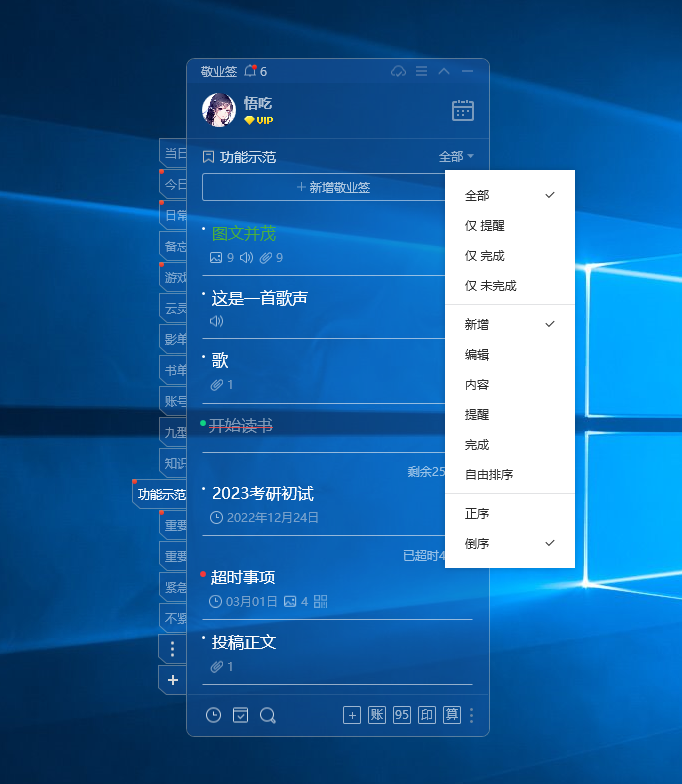Viewport: 682px width, 784px height.
Task: Choose sort by 新增
Action: click(x=510, y=324)
